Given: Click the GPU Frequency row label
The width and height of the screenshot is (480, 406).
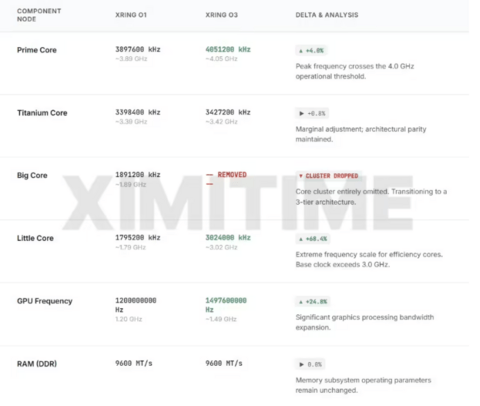Looking at the screenshot, I should (x=45, y=301).
